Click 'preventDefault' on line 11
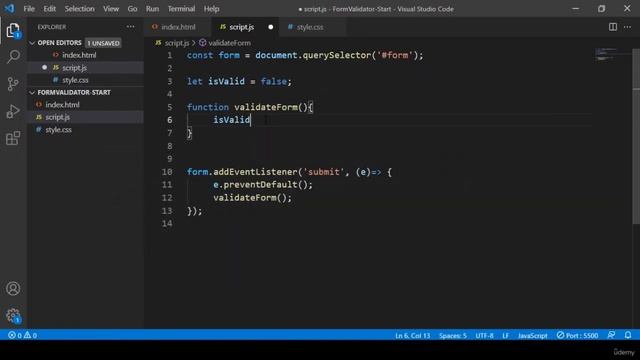 point(260,184)
